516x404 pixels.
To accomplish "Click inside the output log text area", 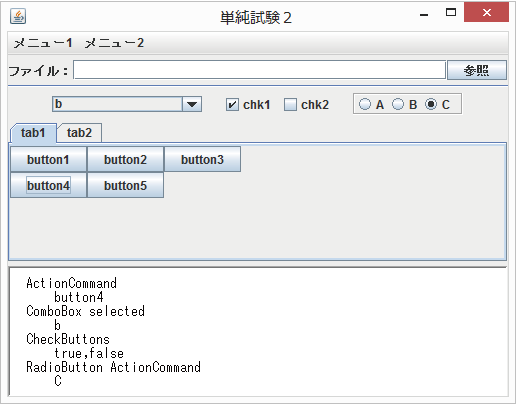I will pos(258,332).
